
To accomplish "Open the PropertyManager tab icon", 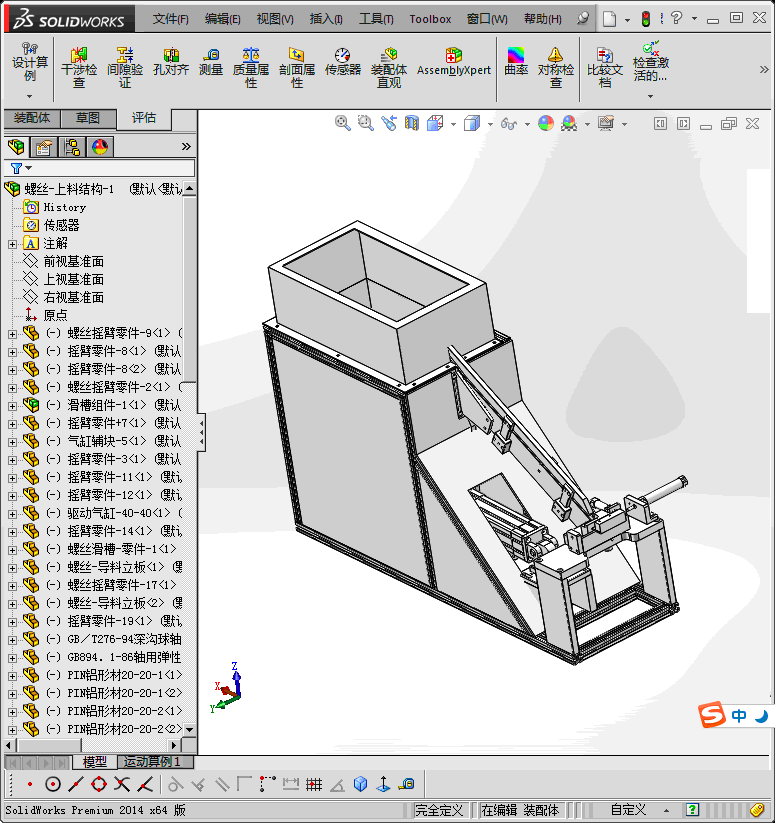I will click(44, 147).
